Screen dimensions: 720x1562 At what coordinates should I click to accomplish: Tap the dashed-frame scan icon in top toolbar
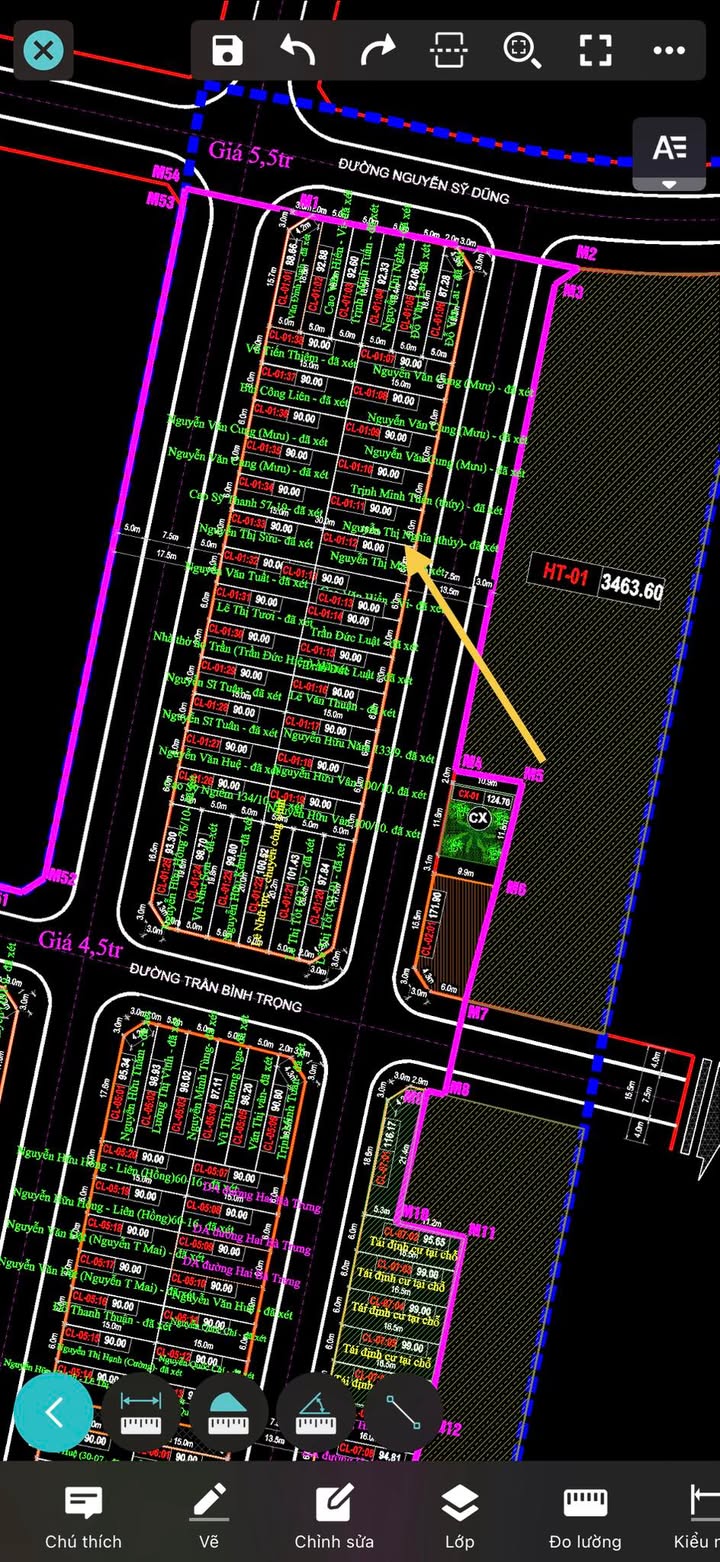click(x=449, y=50)
